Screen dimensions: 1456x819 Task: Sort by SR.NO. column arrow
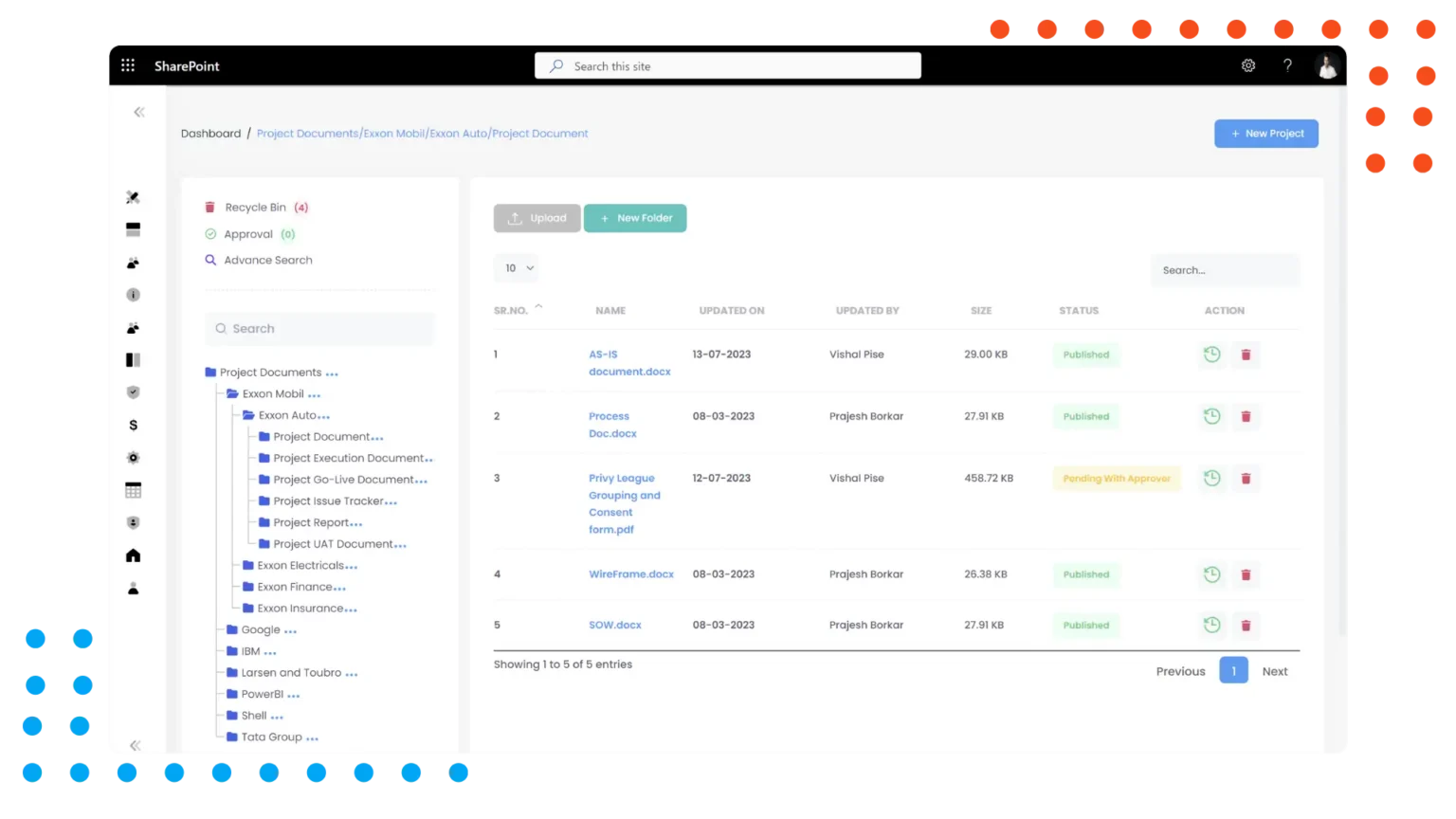[x=538, y=307]
